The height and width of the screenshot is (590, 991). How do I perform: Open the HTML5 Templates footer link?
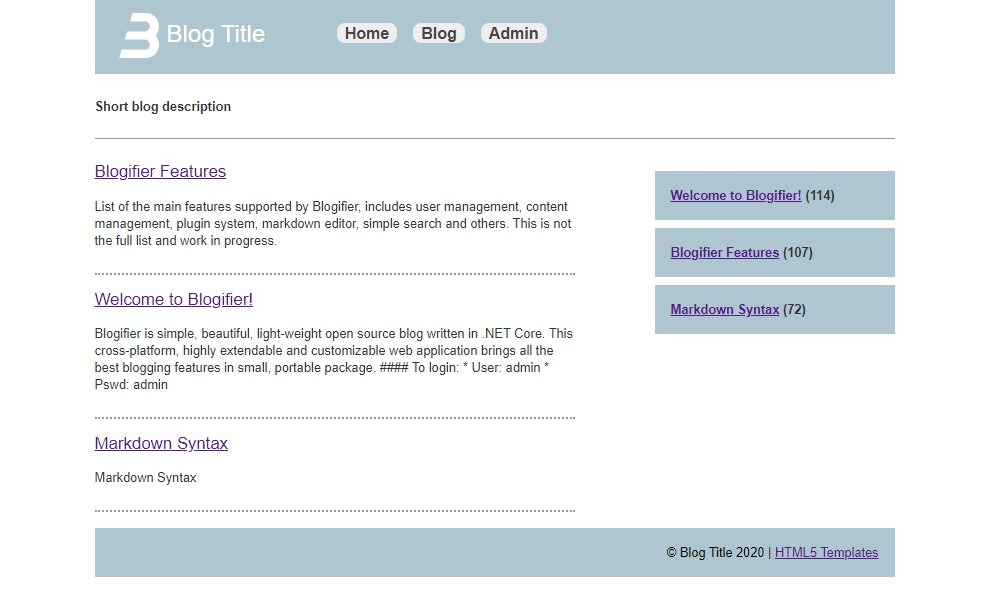(x=826, y=552)
